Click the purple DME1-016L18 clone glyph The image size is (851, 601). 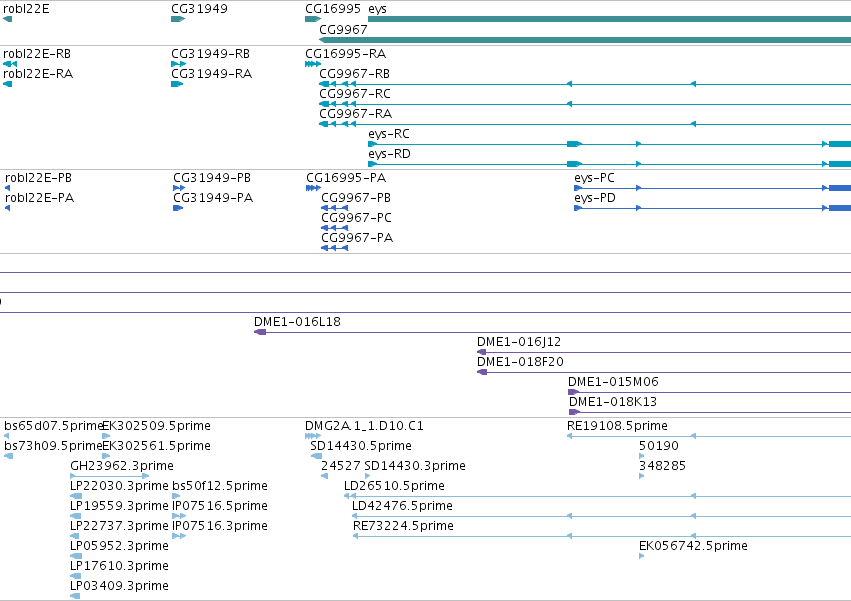pos(552,332)
